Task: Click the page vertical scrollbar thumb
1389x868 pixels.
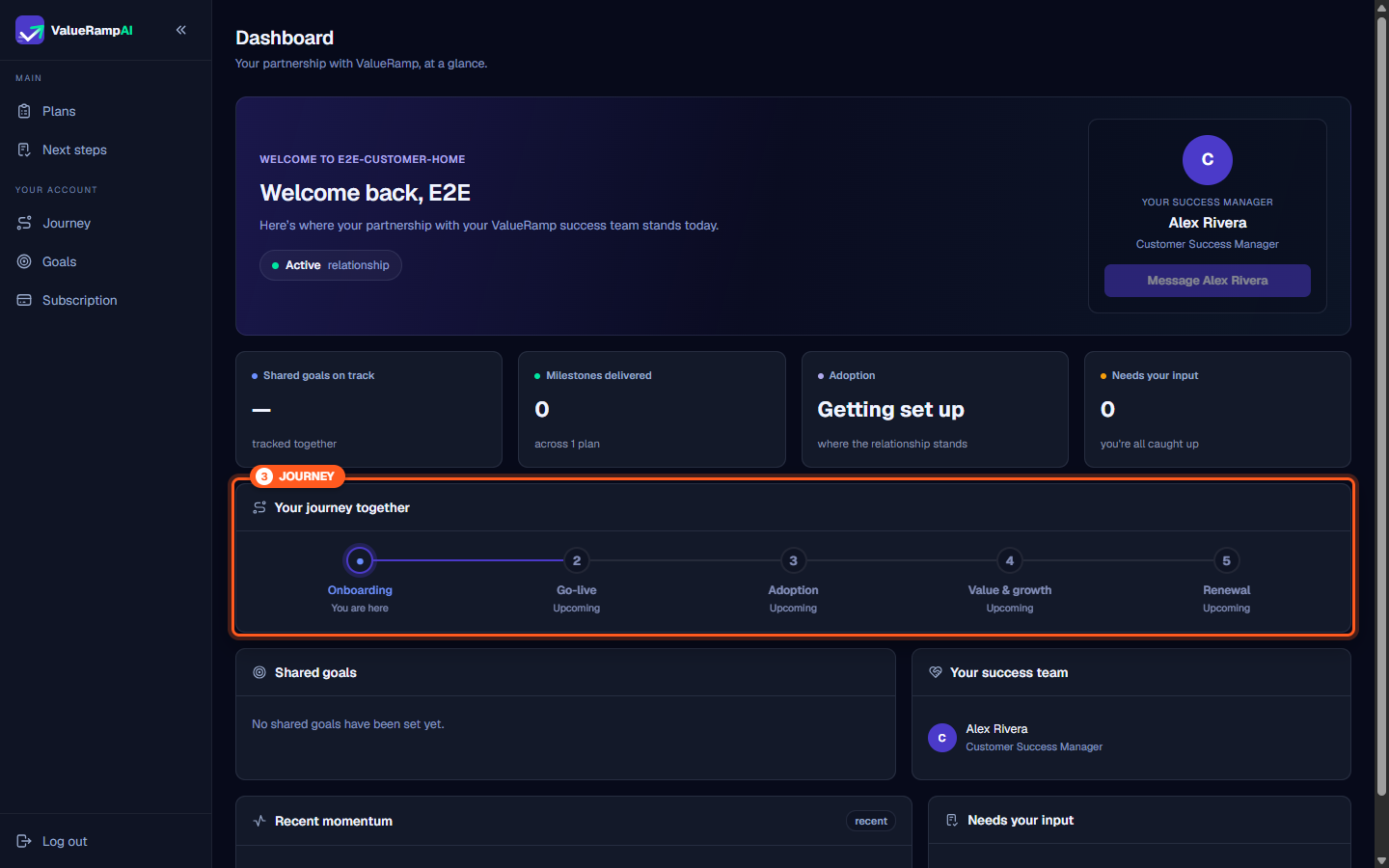Action: click(x=1381, y=405)
